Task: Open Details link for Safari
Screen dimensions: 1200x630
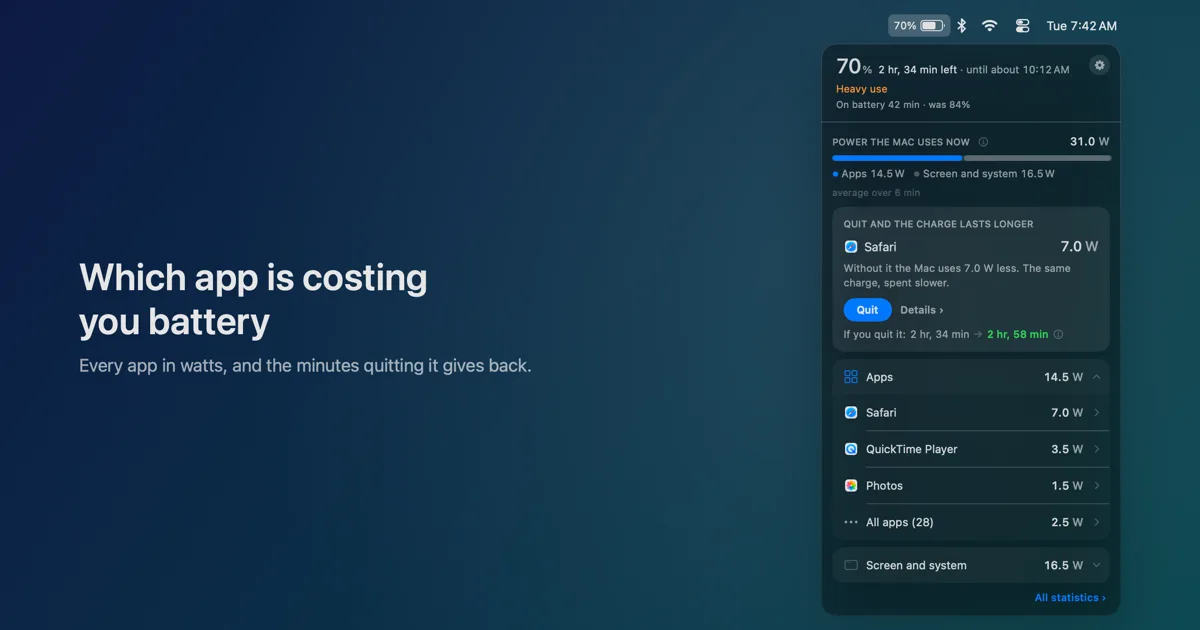Action: (x=921, y=310)
